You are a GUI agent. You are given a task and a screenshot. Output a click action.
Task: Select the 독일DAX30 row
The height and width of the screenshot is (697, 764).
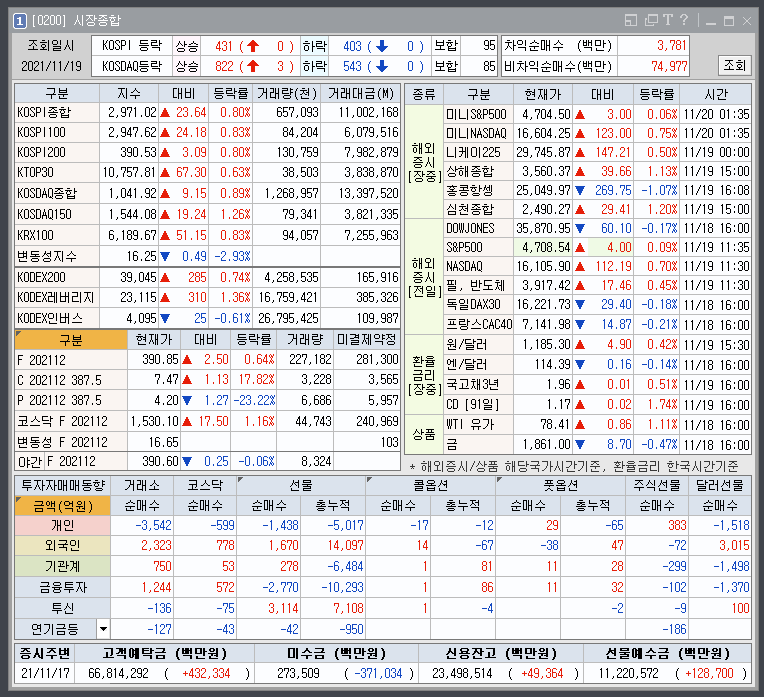[597, 305]
